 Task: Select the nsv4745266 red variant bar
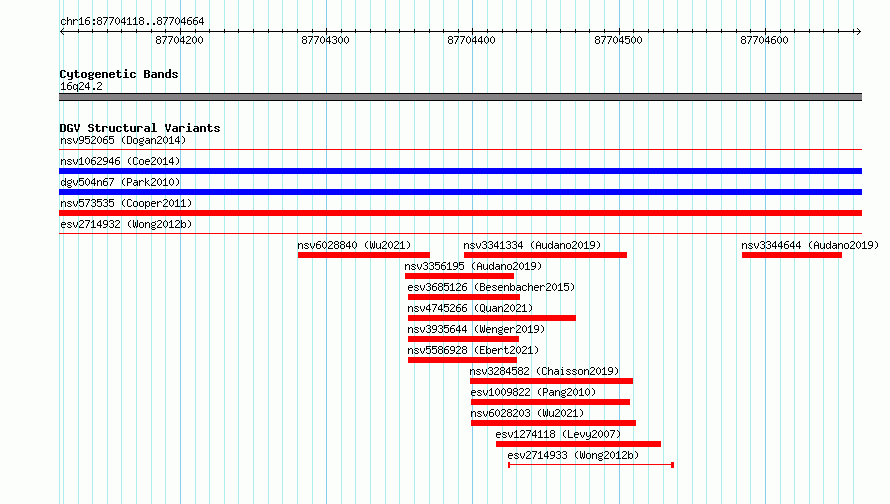tap(492, 318)
